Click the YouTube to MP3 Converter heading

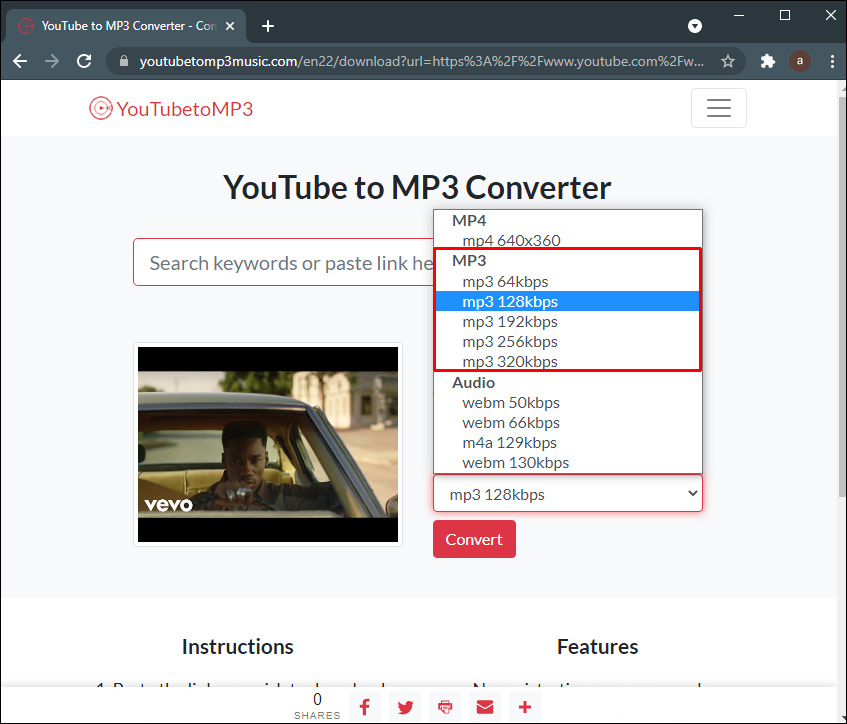(417, 187)
